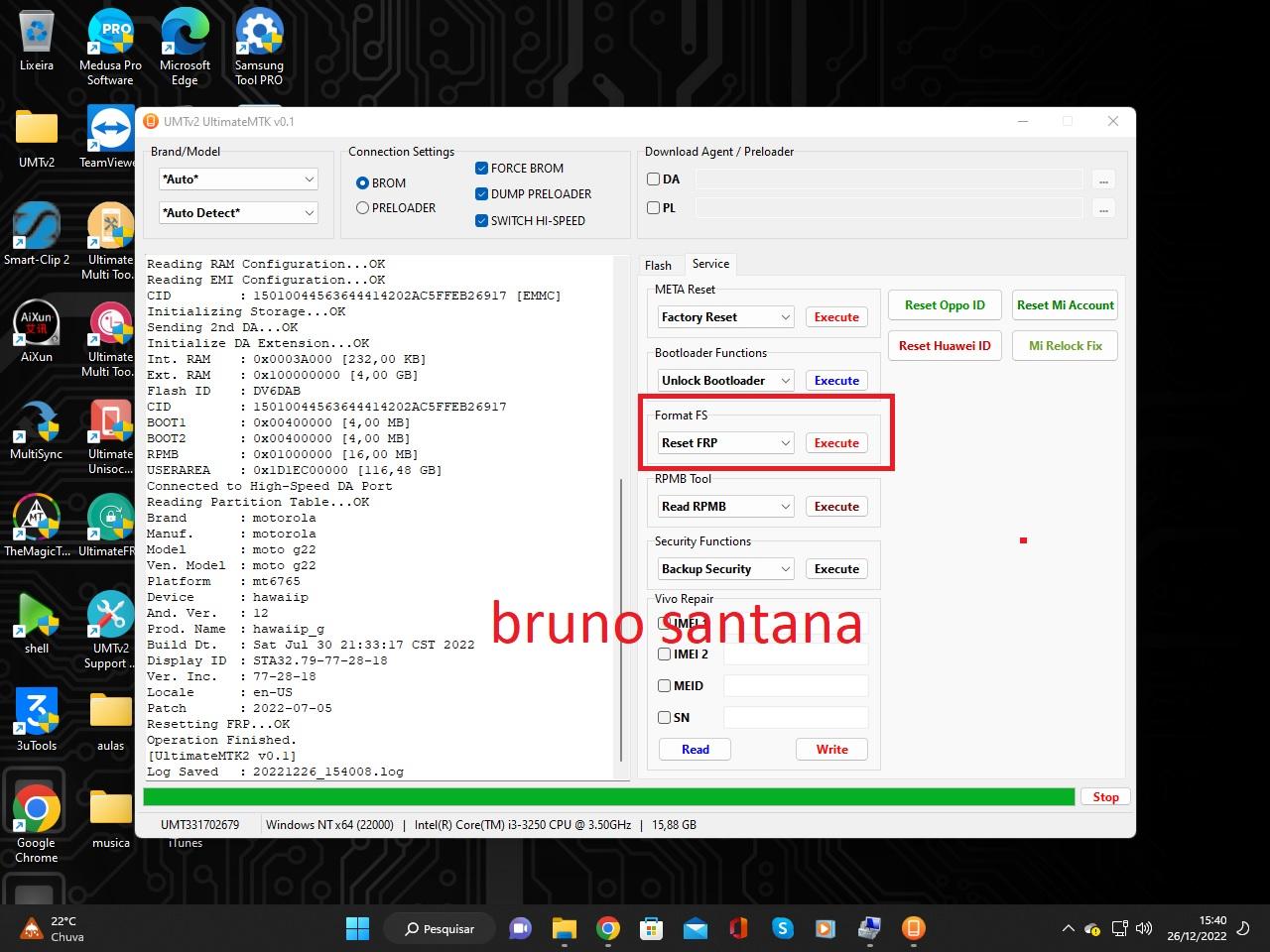The height and width of the screenshot is (952, 1270).
Task: Check the IMEI 2 checkbox
Action: pyautogui.click(x=665, y=654)
